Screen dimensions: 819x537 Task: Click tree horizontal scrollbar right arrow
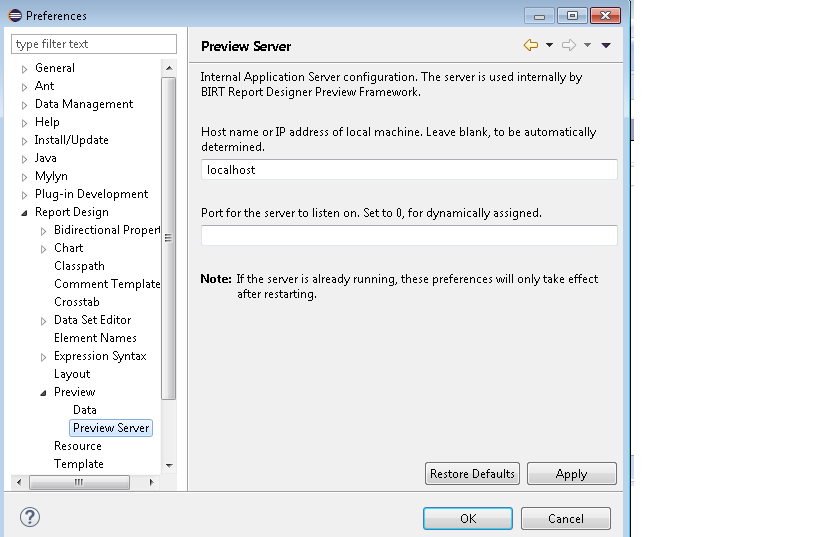tap(151, 482)
